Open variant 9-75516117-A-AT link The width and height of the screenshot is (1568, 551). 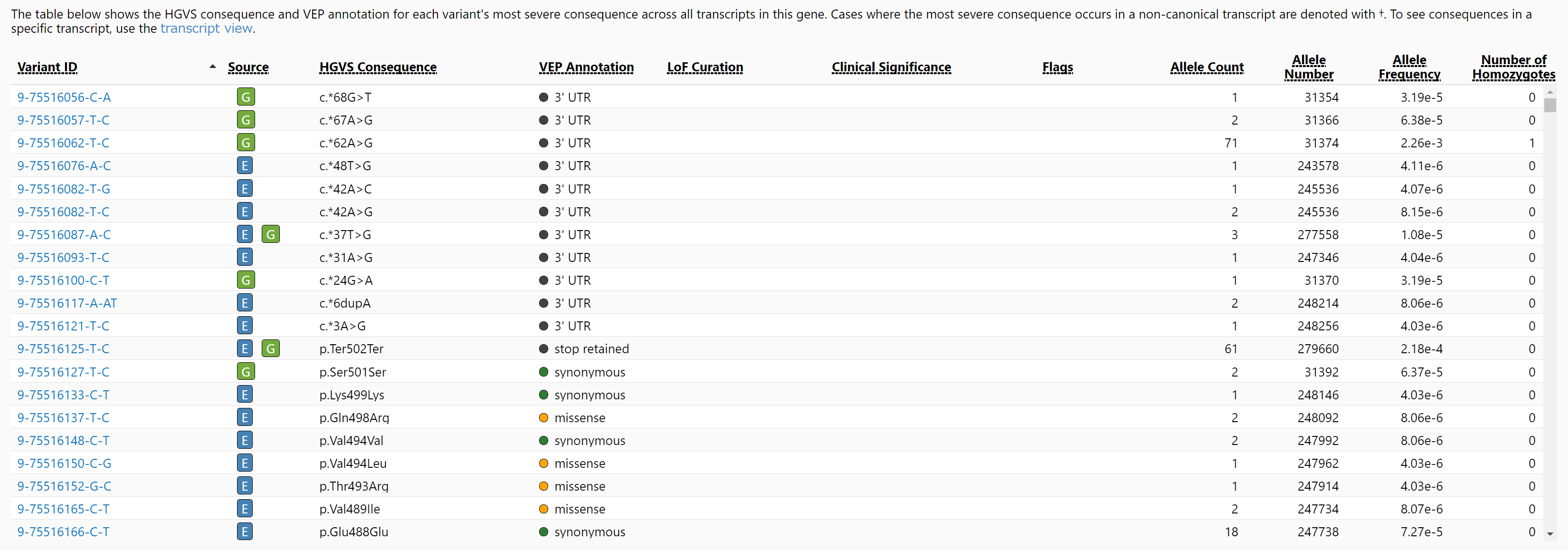[x=67, y=303]
